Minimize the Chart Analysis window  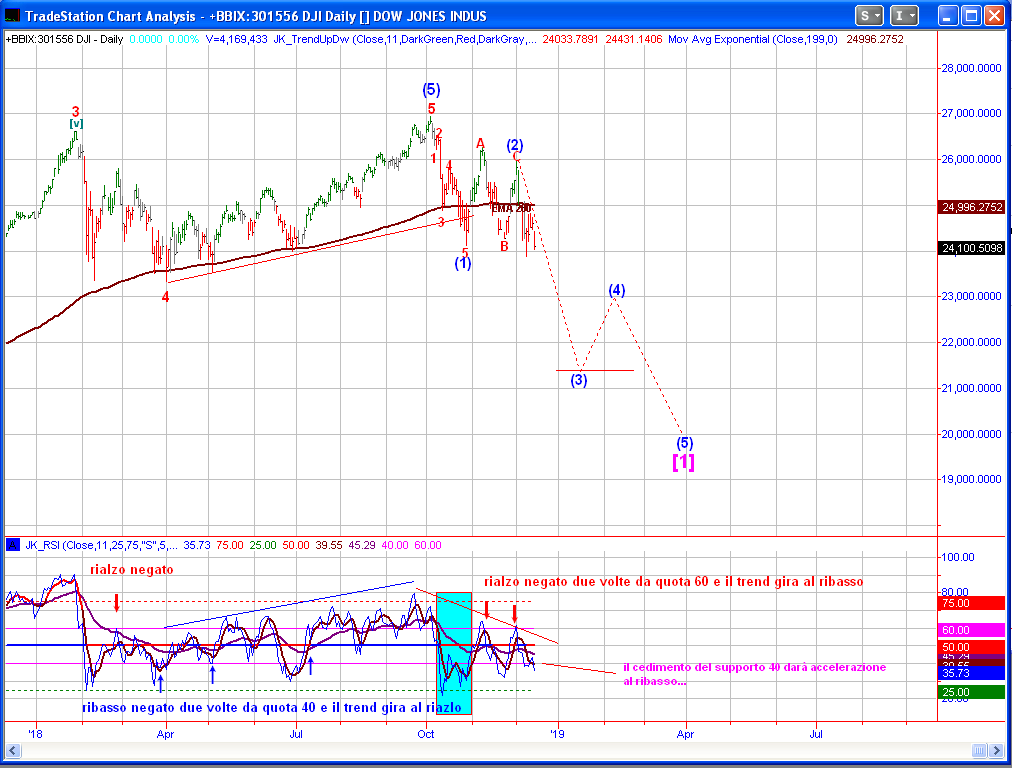(947, 15)
